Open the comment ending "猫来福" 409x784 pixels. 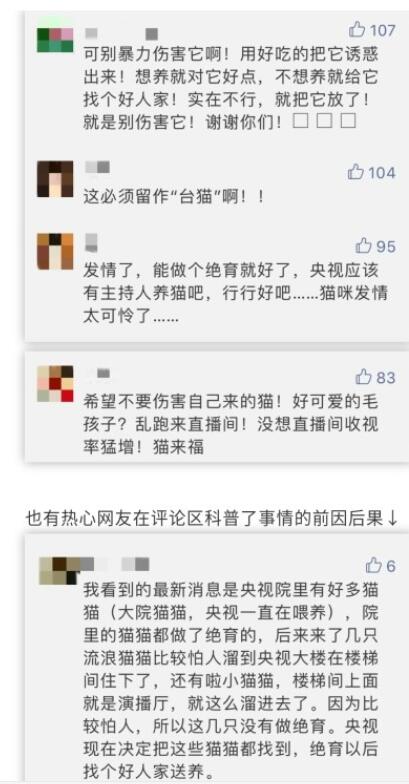(230, 424)
